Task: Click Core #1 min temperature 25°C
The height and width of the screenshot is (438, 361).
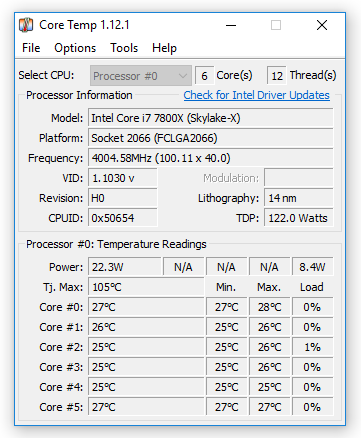Action: [227, 327]
